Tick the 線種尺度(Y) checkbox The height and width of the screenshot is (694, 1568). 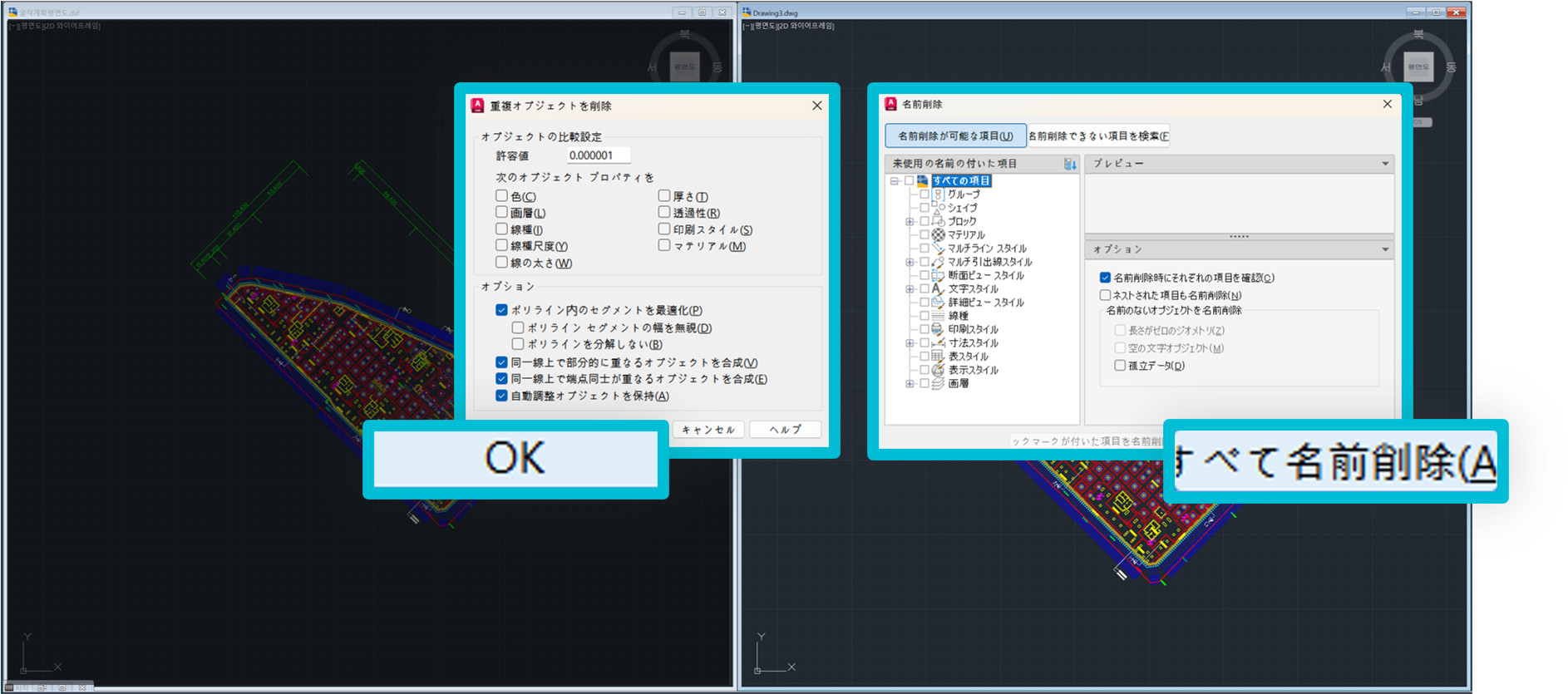click(x=501, y=246)
